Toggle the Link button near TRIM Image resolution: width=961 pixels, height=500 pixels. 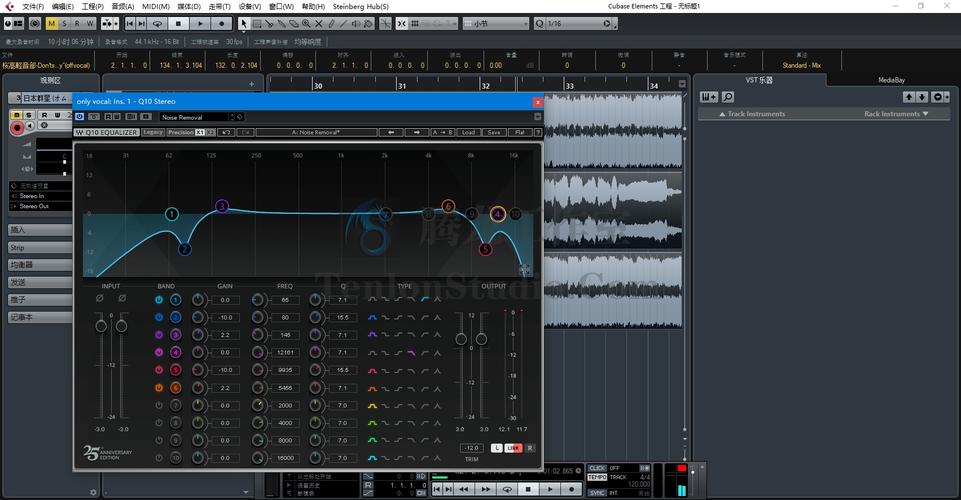(513, 449)
